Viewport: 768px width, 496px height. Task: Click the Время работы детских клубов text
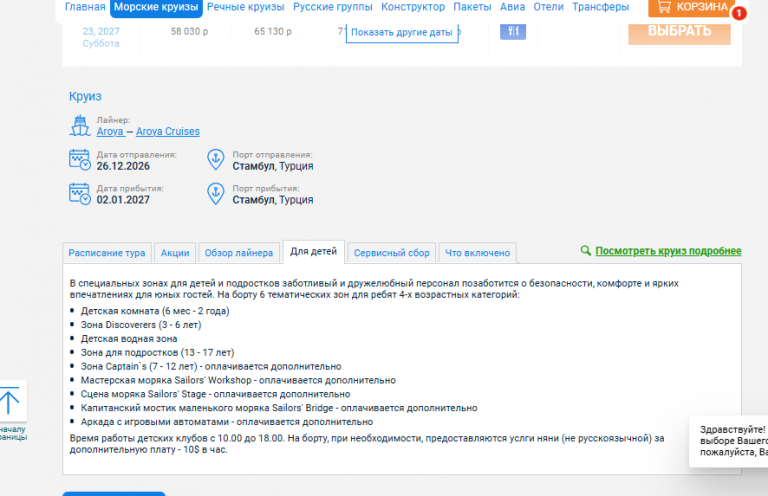[367, 444]
